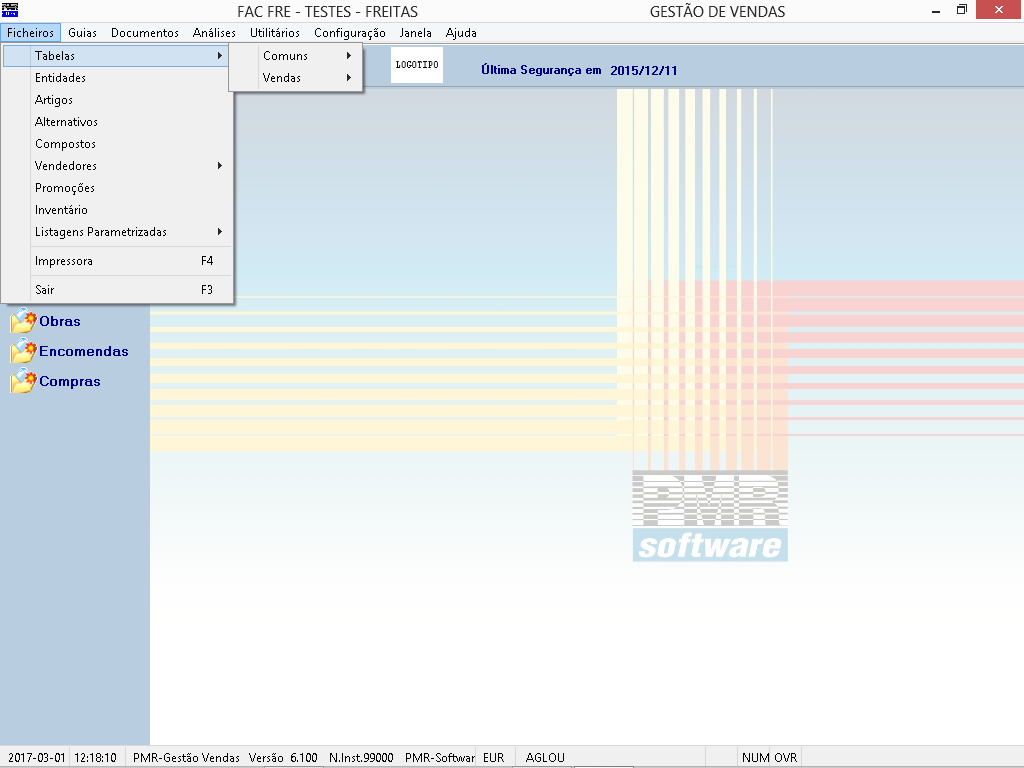Click the Obras link label
This screenshot has height=768, width=1024.
[59, 321]
